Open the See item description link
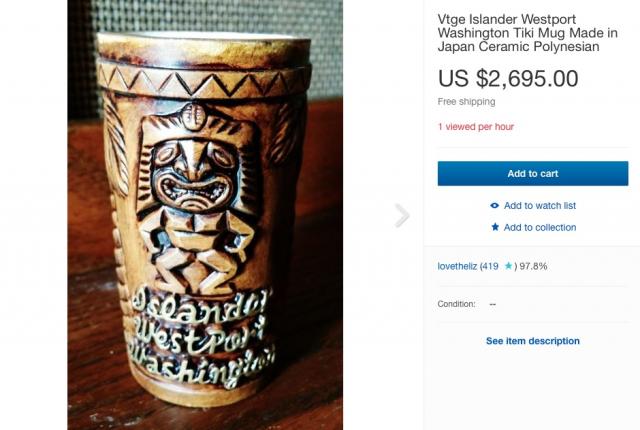This screenshot has width=640, height=430. (x=532, y=341)
